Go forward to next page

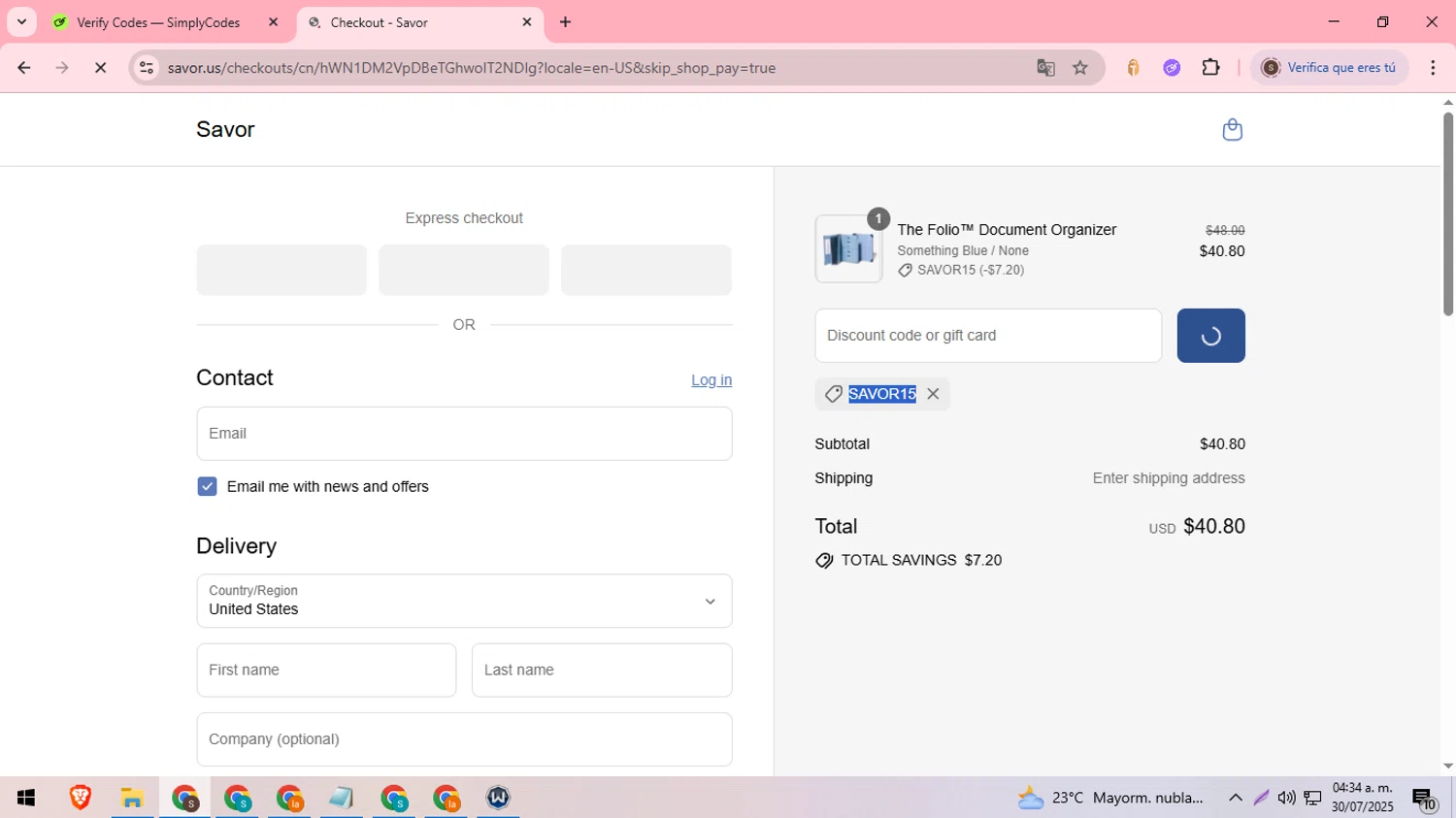pyautogui.click(x=62, y=68)
